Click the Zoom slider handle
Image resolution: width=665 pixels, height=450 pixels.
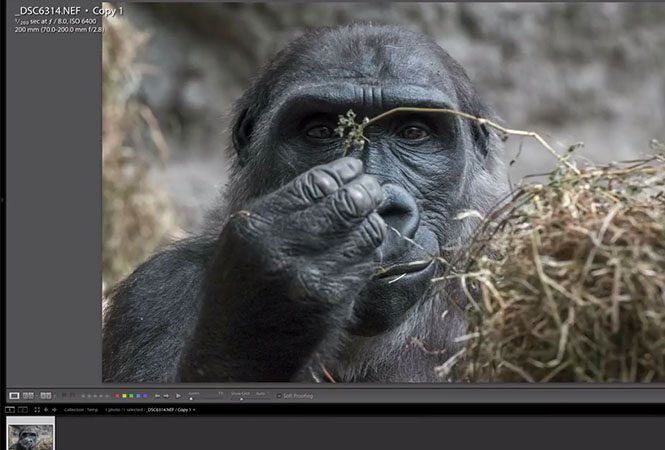pos(191,399)
